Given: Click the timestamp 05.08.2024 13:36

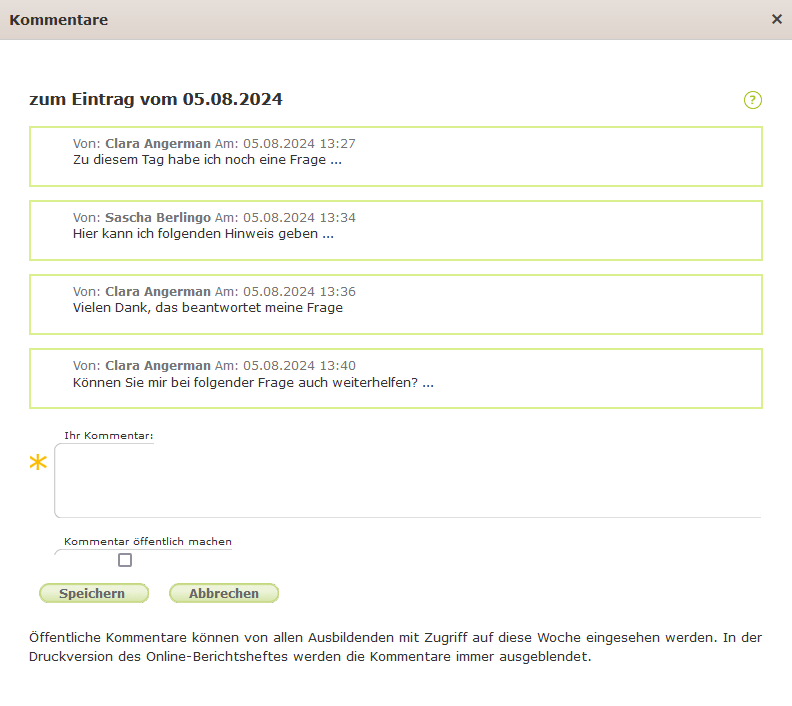Looking at the screenshot, I should (299, 292).
